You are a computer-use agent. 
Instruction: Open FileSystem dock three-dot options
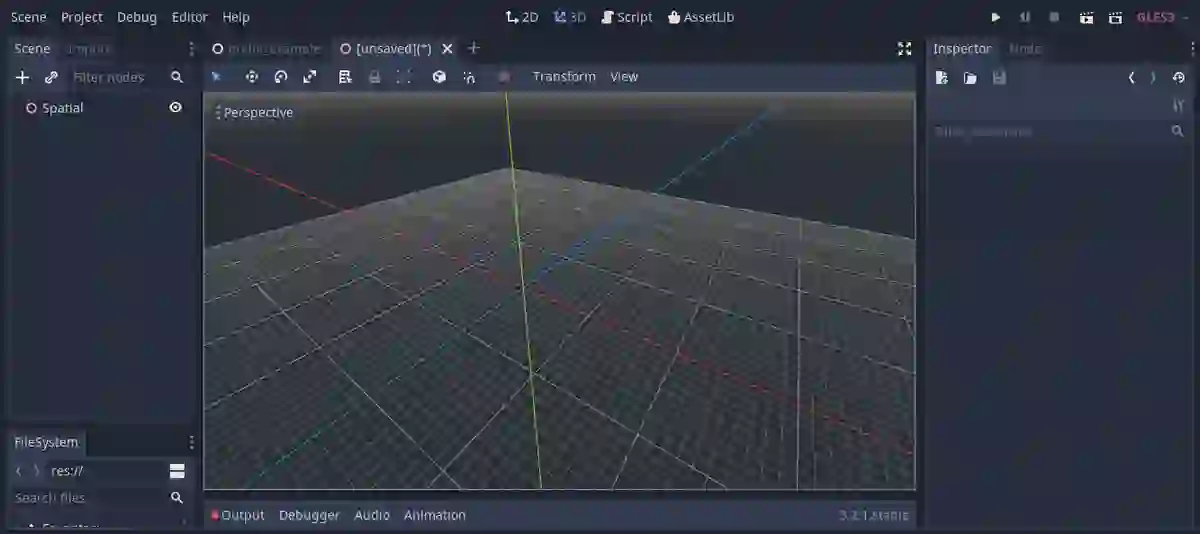coord(192,442)
